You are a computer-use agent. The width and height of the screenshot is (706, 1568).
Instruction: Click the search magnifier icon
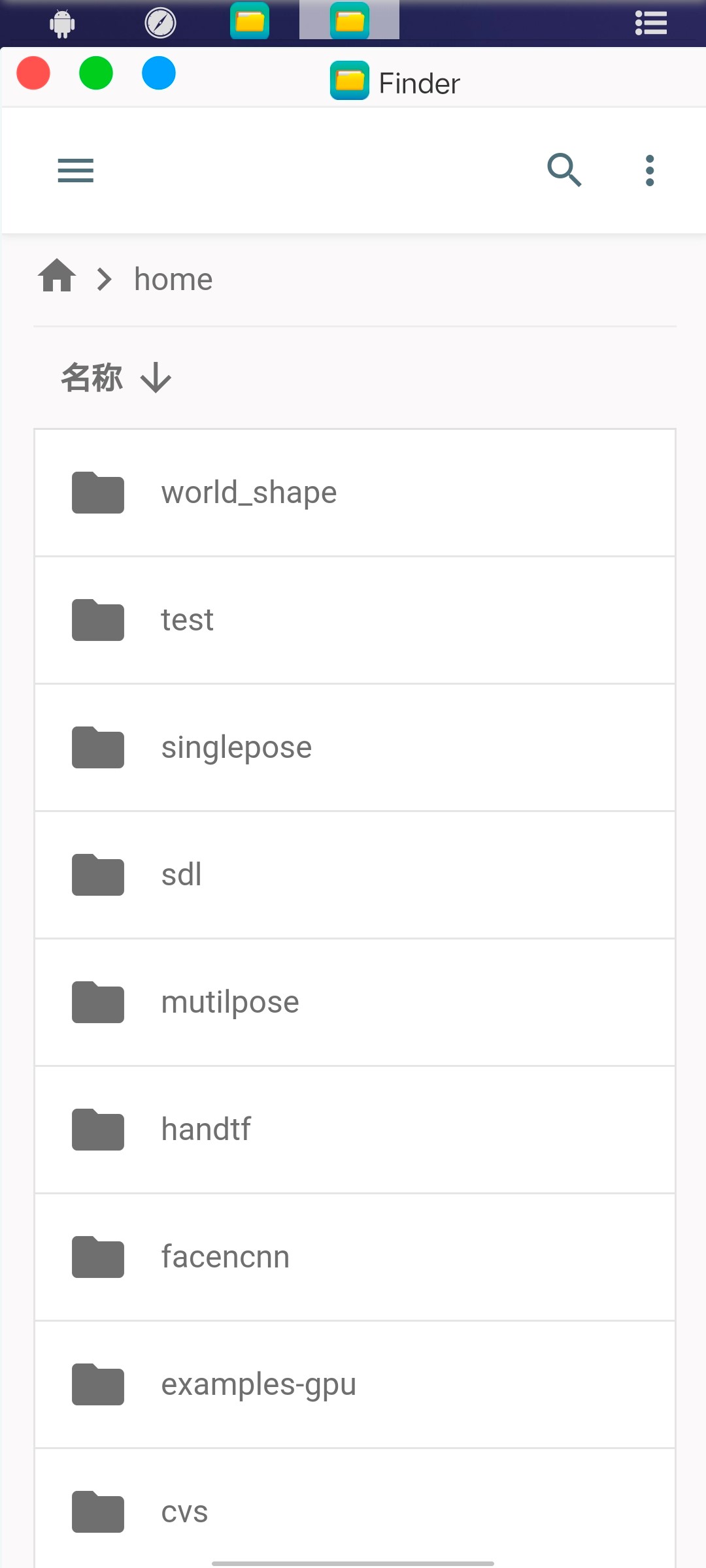[564, 171]
